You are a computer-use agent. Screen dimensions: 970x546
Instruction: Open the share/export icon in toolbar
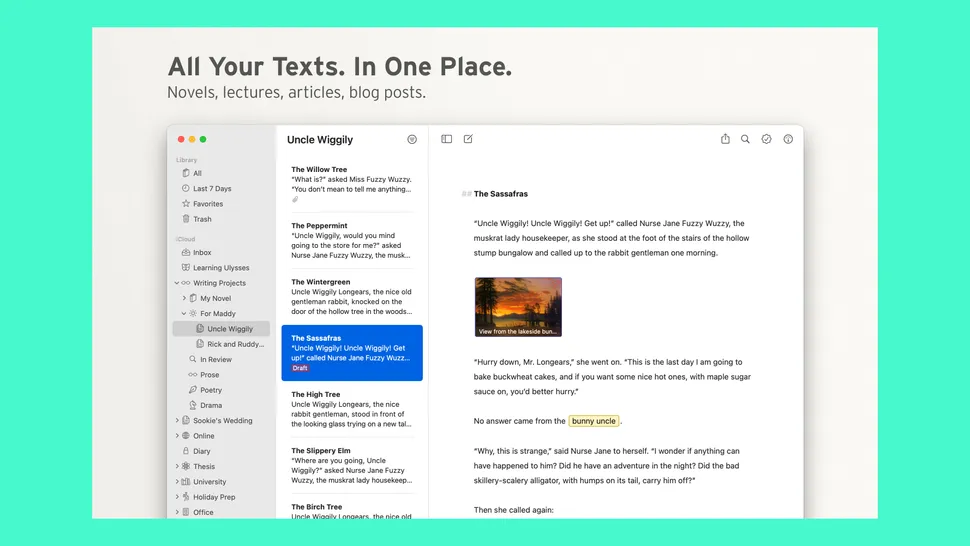(725, 139)
